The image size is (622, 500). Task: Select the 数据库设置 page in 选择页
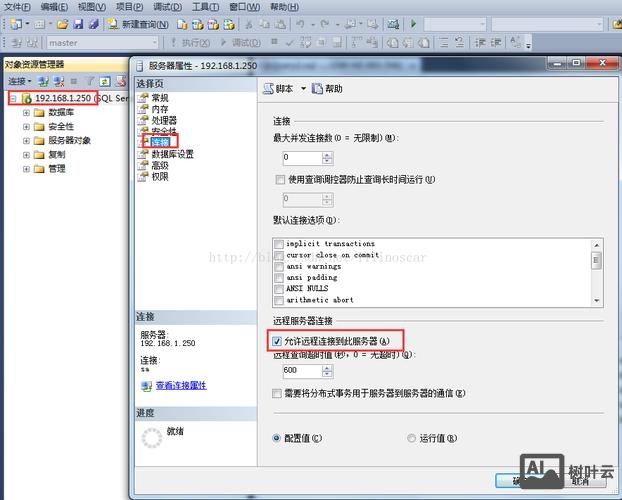coord(173,154)
